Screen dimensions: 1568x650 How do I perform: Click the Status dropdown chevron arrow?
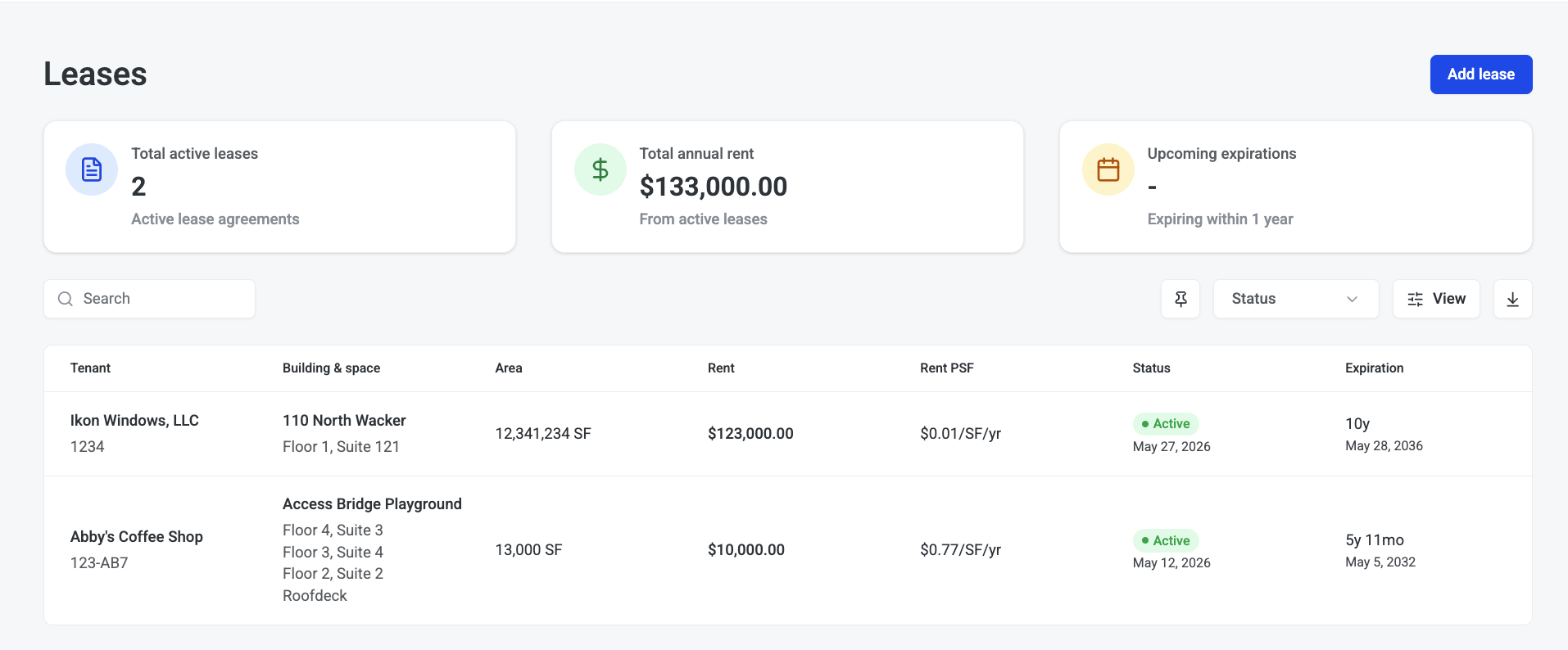coord(1353,299)
